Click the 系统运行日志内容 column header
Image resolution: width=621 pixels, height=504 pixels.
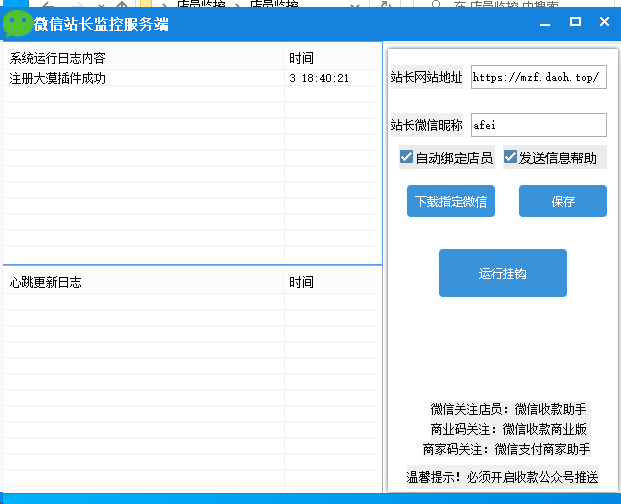[x=144, y=58]
